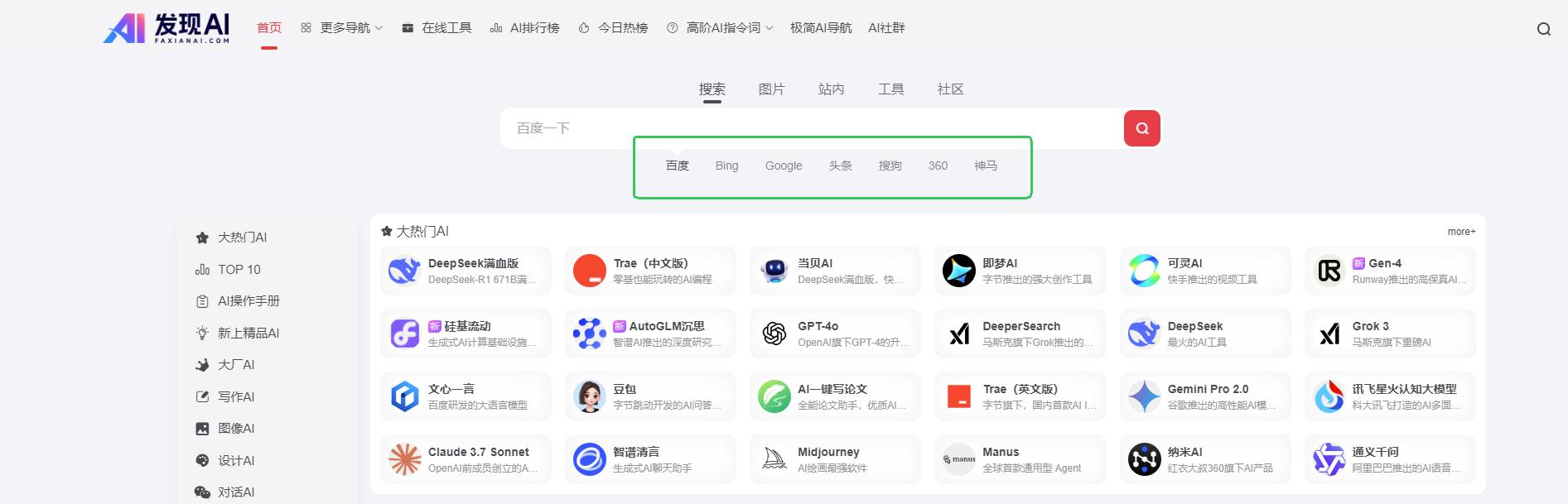
Task: Open Grok 3 icon
Action: pos(1329,334)
